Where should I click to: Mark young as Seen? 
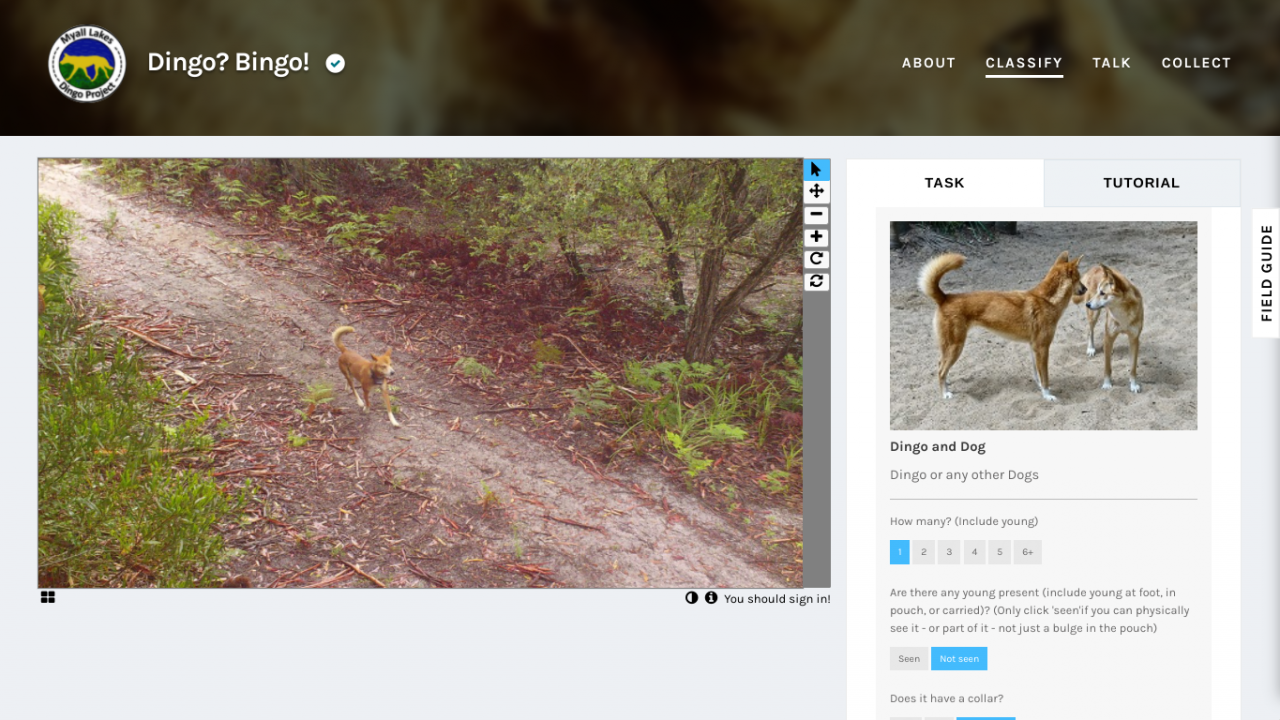pos(909,659)
